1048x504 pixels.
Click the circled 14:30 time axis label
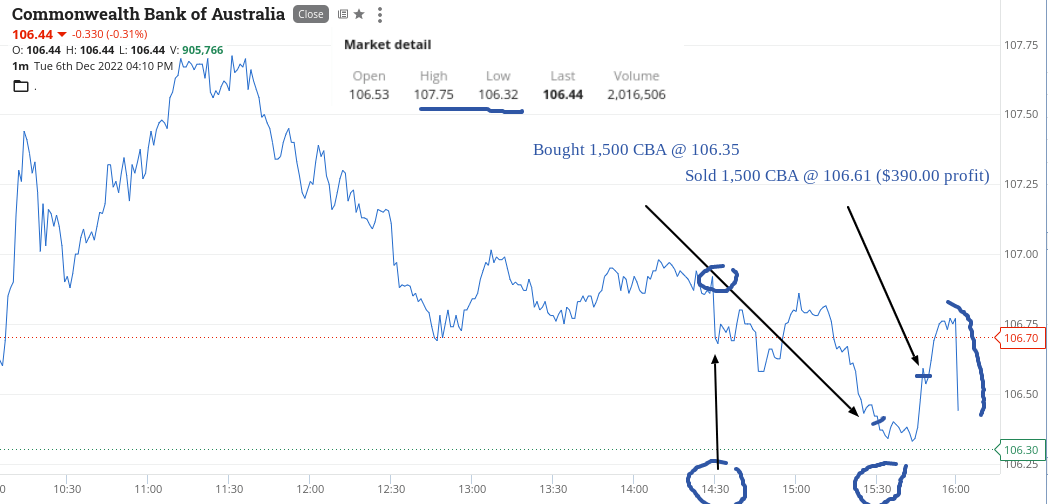(x=714, y=488)
